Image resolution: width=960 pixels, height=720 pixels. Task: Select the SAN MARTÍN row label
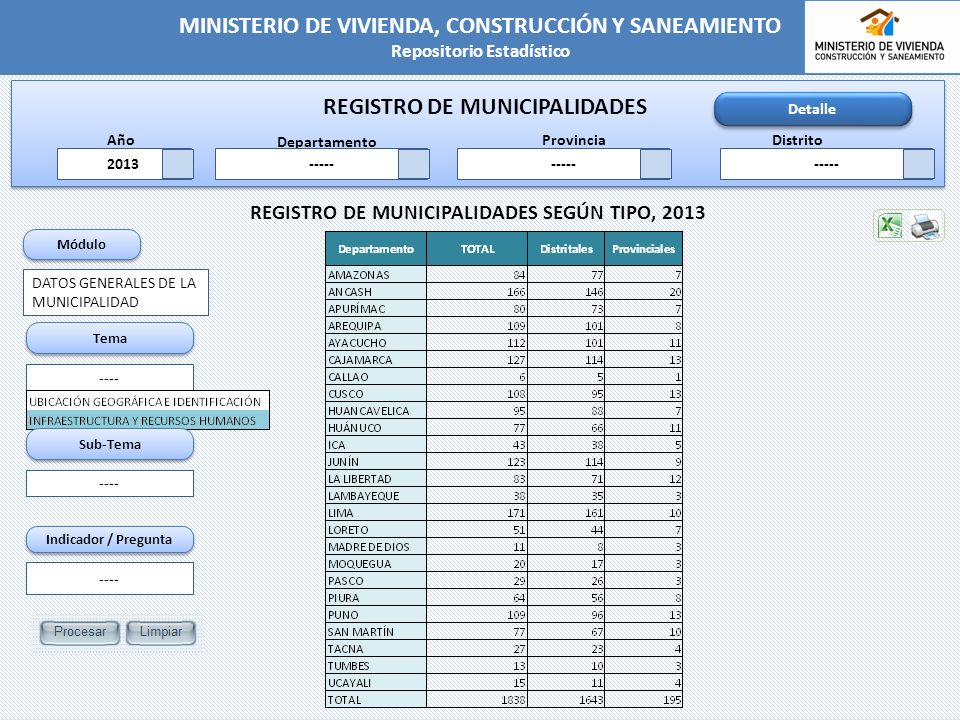[x=376, y=632]
